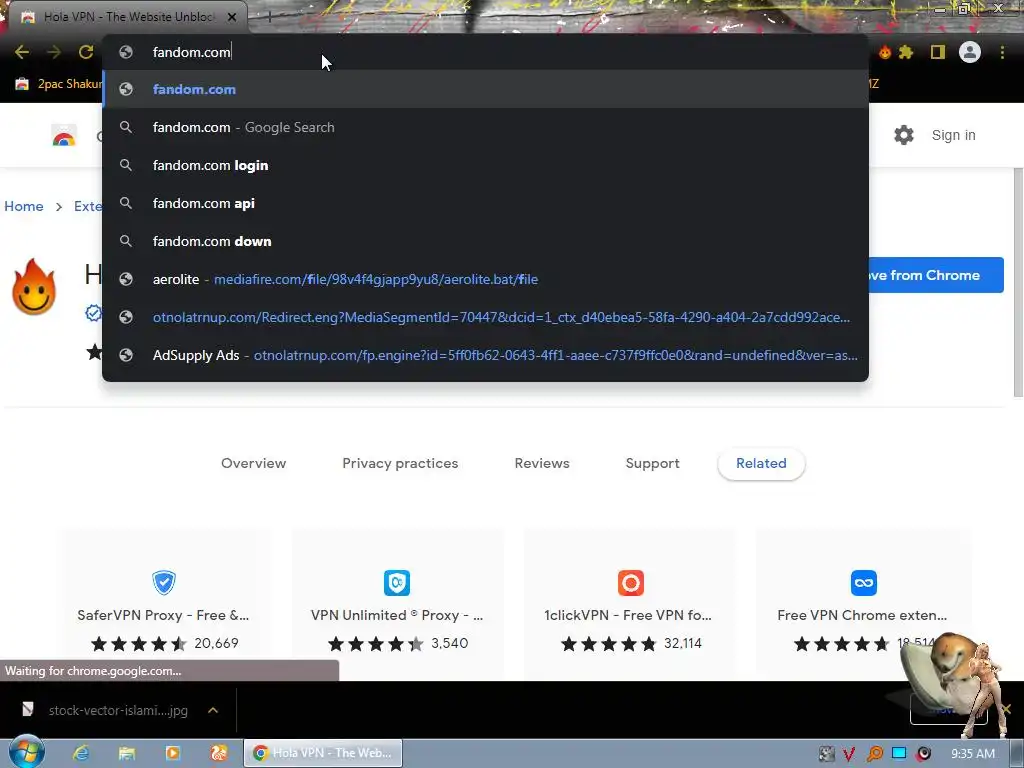The image size is (1024, 768).
Task: Switch to the Overview tab
Action: (253, 463)
